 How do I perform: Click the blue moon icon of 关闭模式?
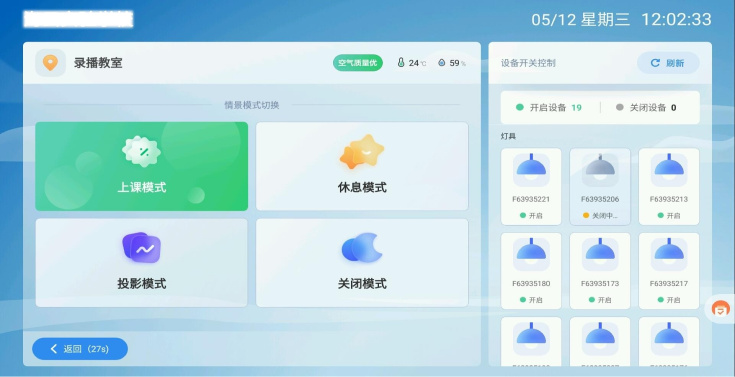pos(362,248)
